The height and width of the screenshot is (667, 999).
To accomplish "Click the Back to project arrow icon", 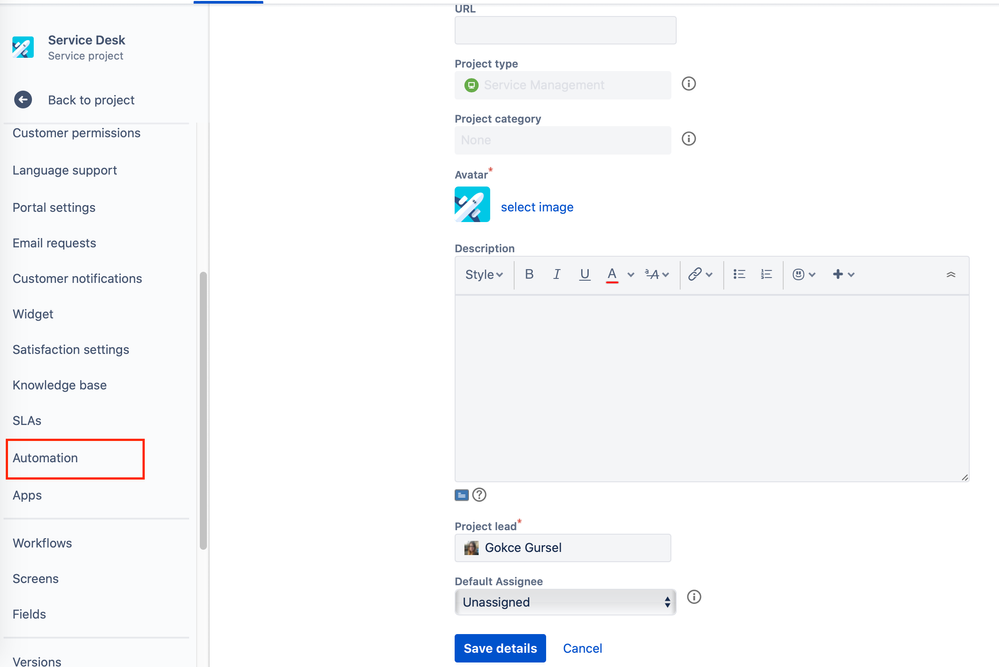I will point(23,99).
